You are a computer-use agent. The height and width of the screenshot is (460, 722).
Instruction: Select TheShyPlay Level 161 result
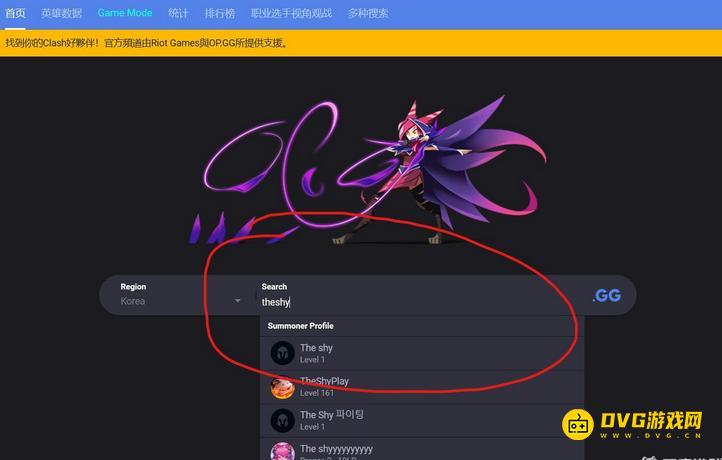tap(422, 387)
